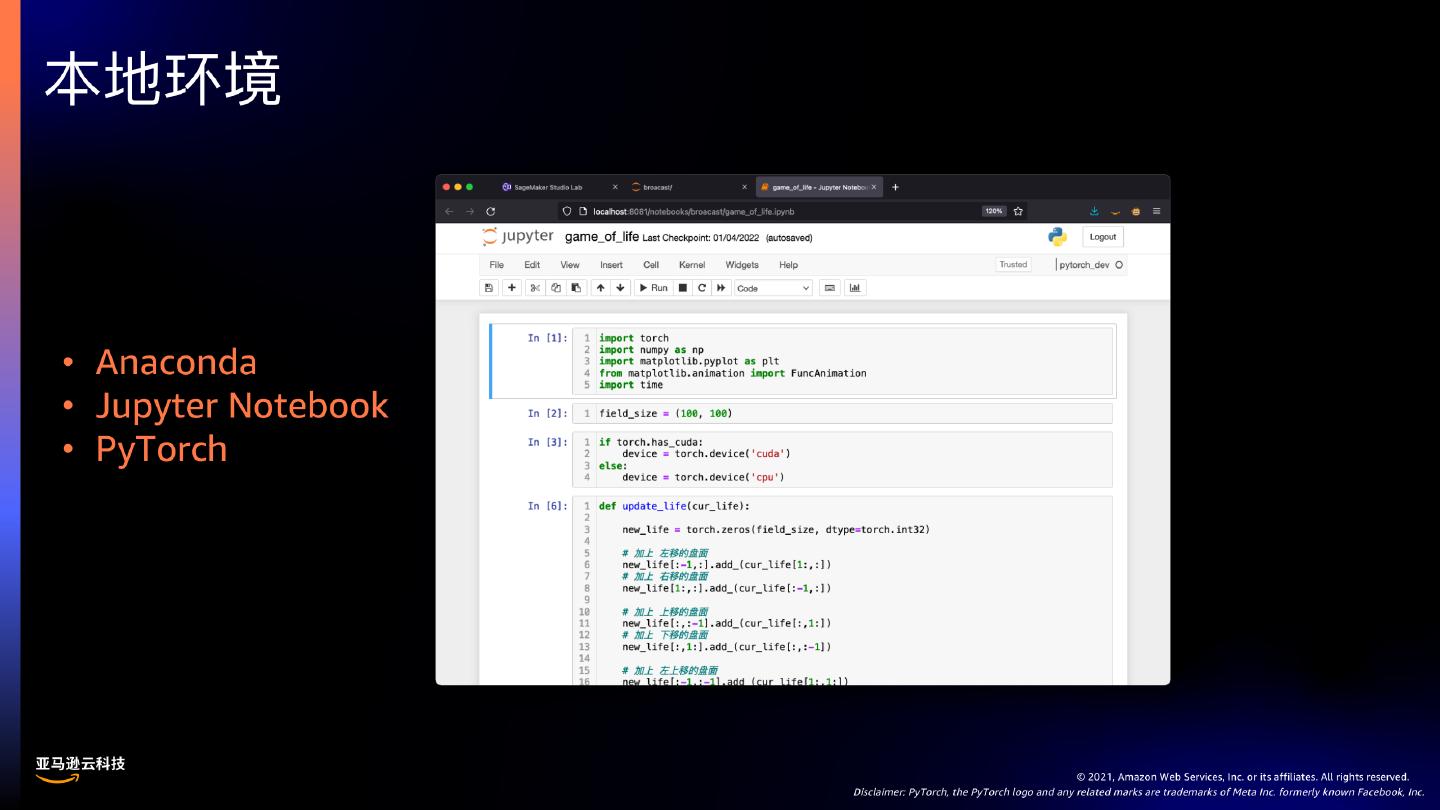Bookmark page with the star icon
The image size is (1440, 810).
1018,211
